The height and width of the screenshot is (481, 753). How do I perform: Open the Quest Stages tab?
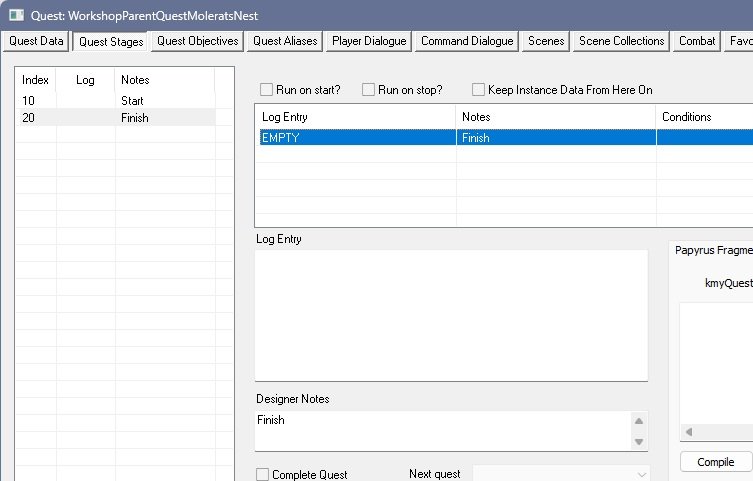[x=111, y=41]
